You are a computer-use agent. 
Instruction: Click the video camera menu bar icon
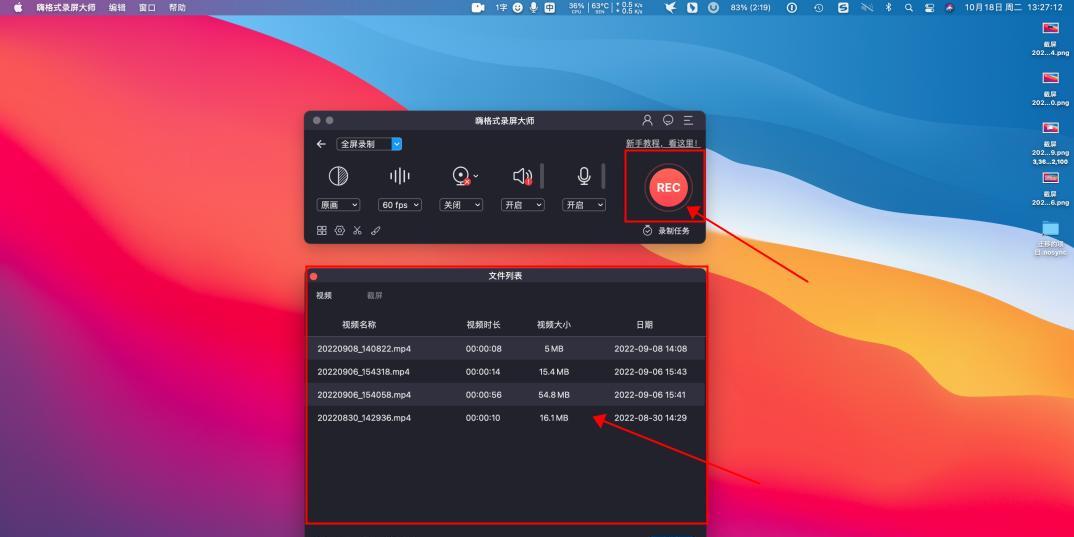coord(478,8)
